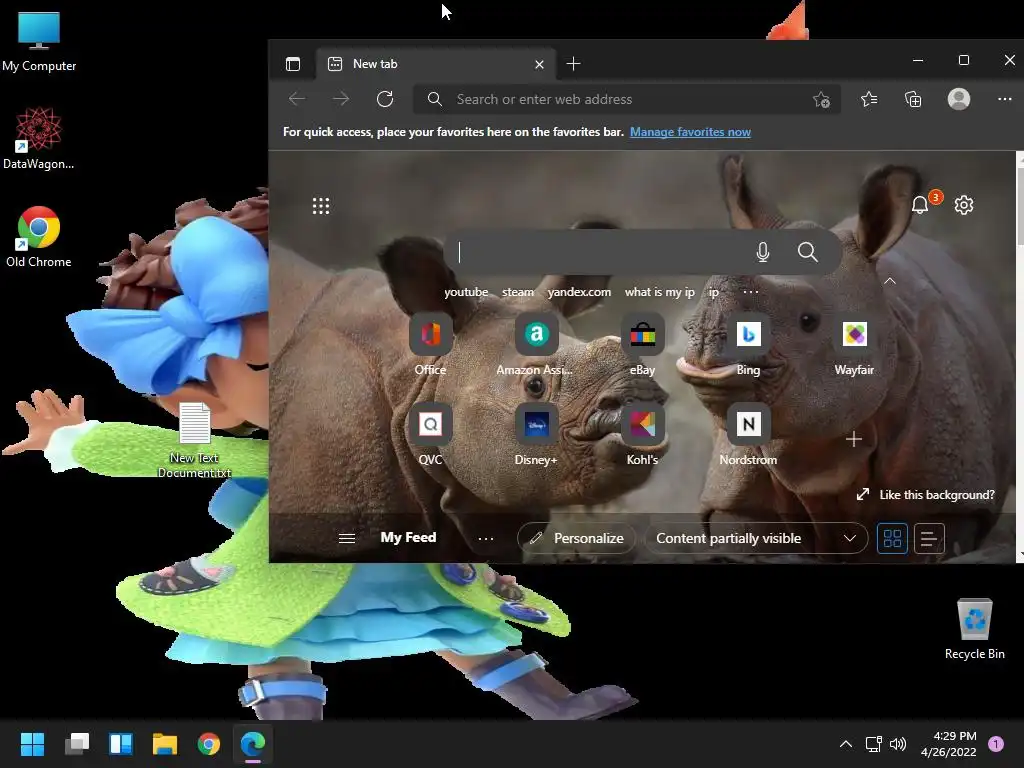Image resolution: width=1024 pixels, height=768 pixels.
Task: Select the New tab tab
Action: click(436, 64)
